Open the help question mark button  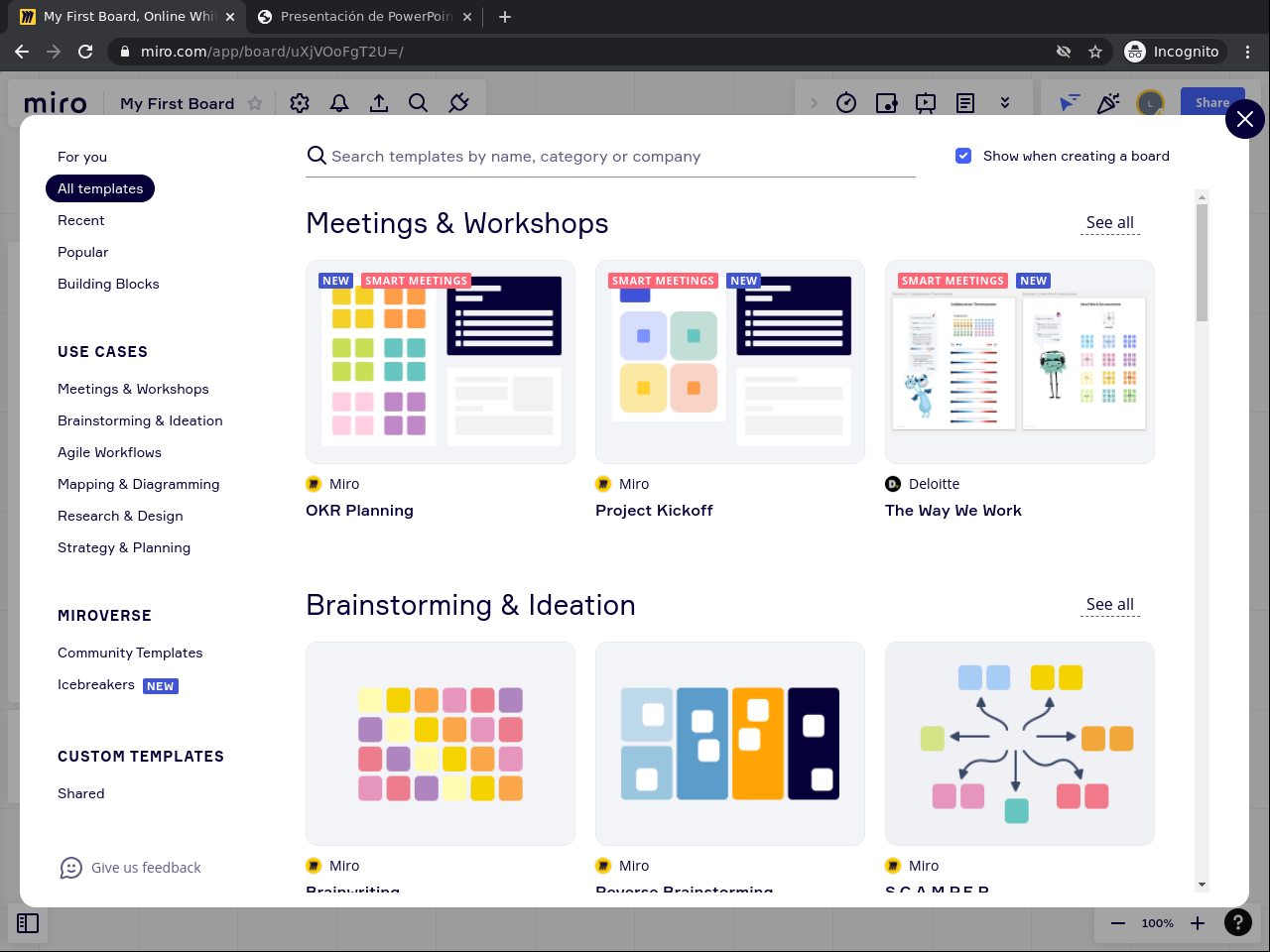point(1238,923)
